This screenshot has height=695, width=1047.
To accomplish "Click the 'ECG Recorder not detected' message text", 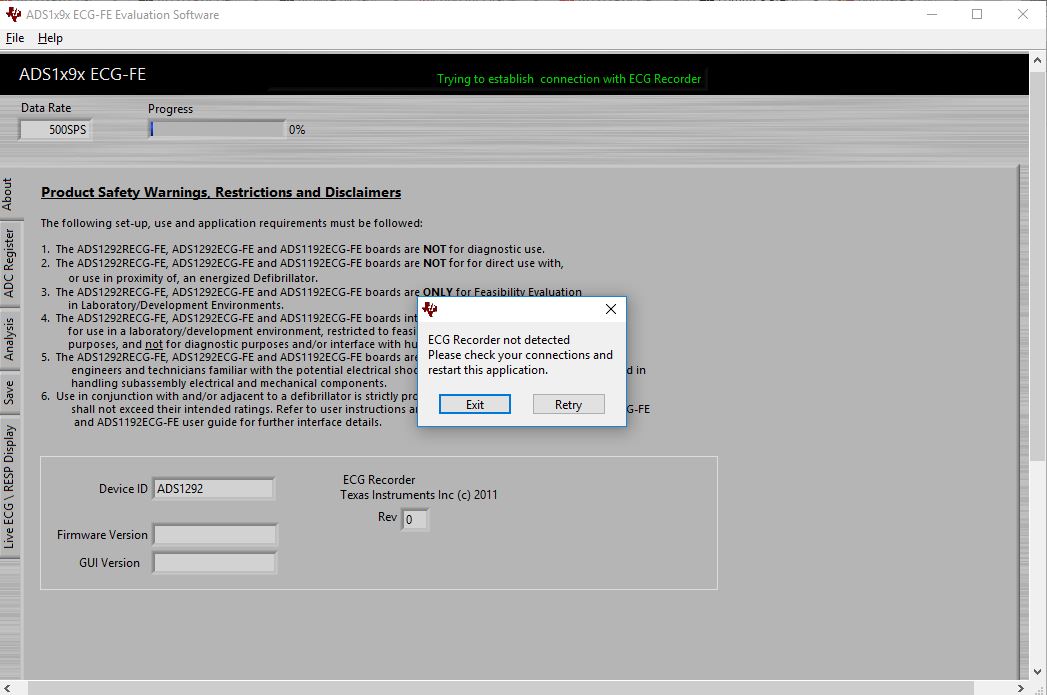I will (499, 340).
